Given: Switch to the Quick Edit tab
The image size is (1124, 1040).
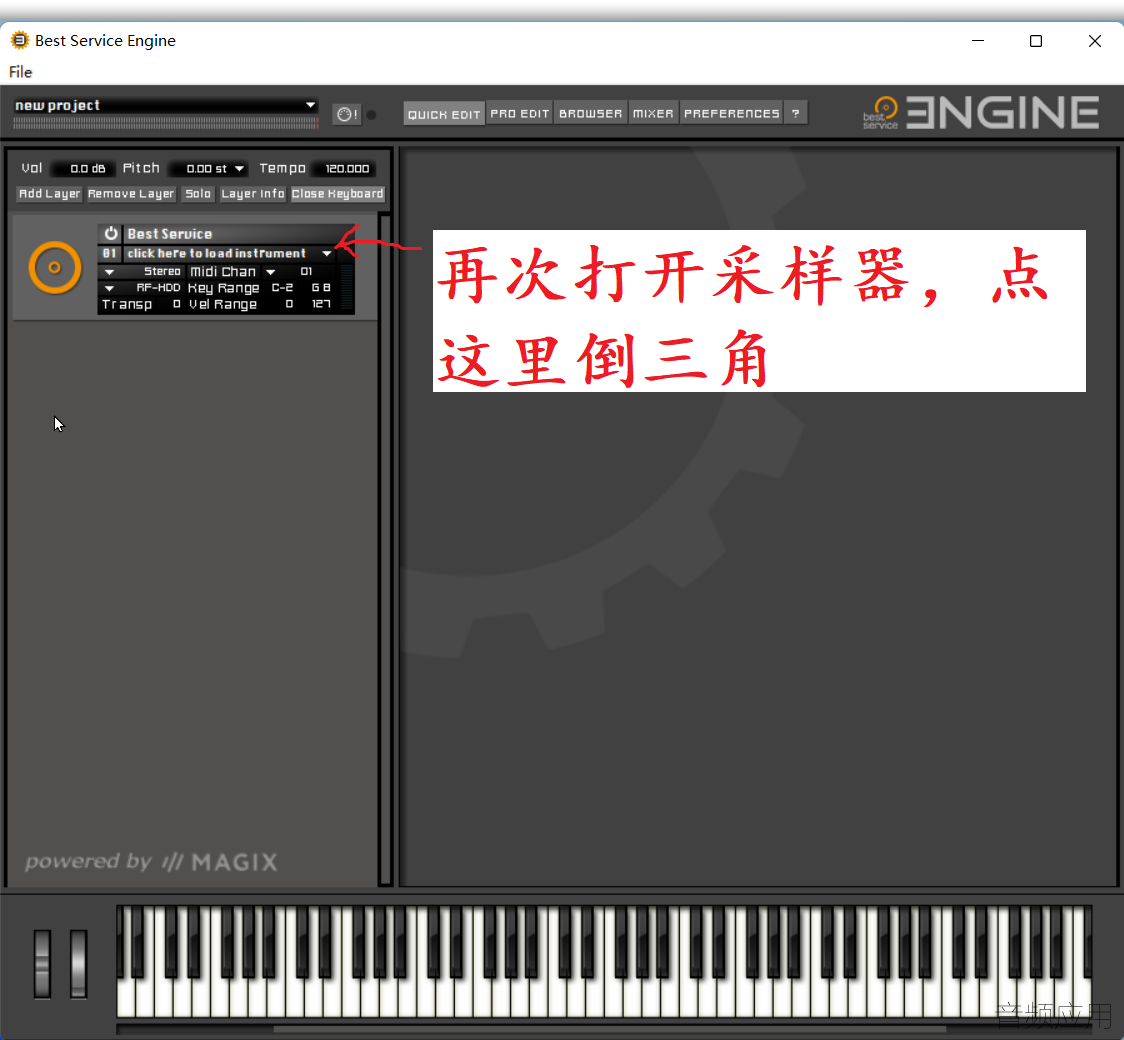Looking at the screenshot, I should click(444, 114).
